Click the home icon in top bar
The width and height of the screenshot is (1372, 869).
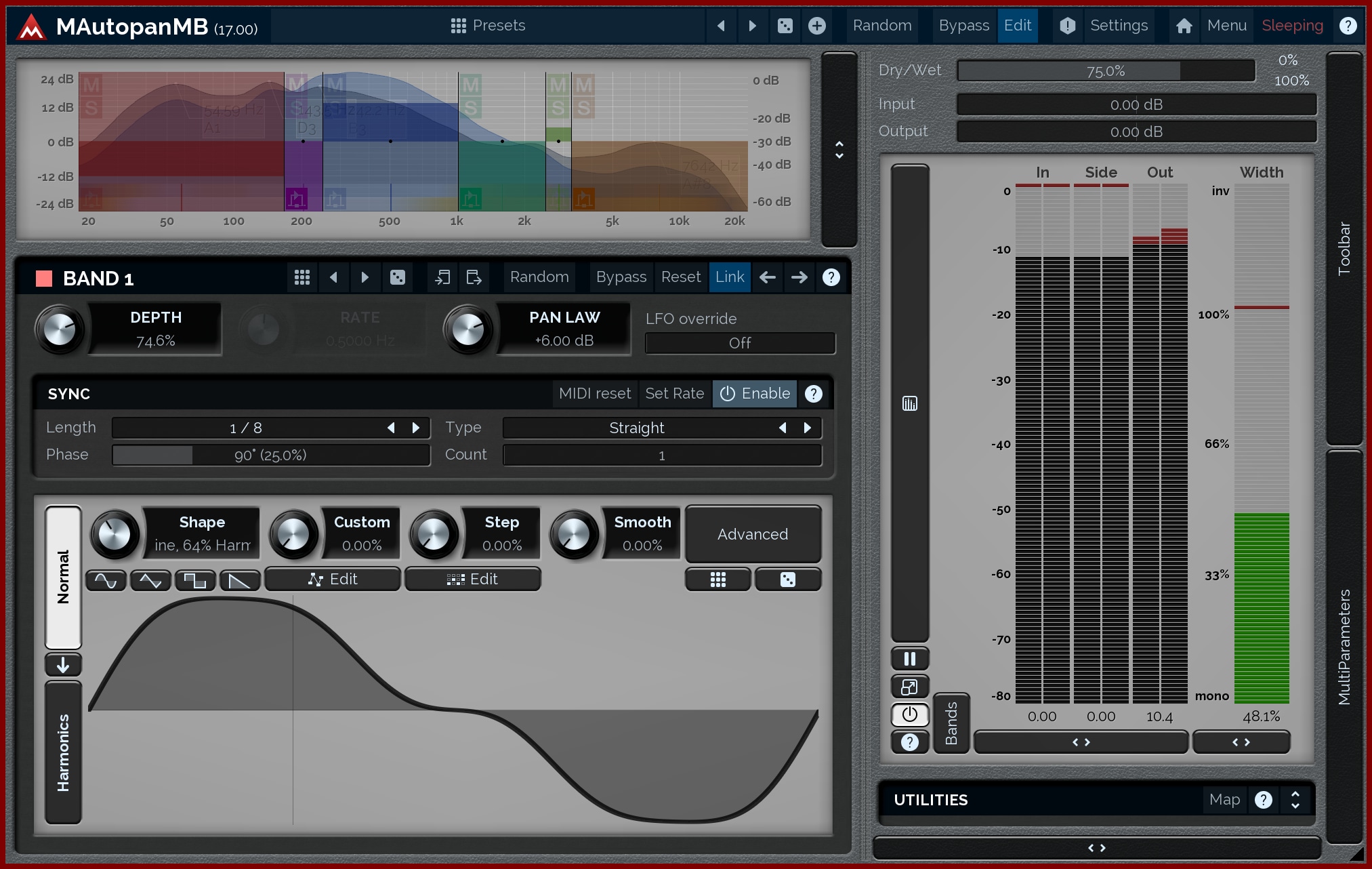pos(1184,26)
